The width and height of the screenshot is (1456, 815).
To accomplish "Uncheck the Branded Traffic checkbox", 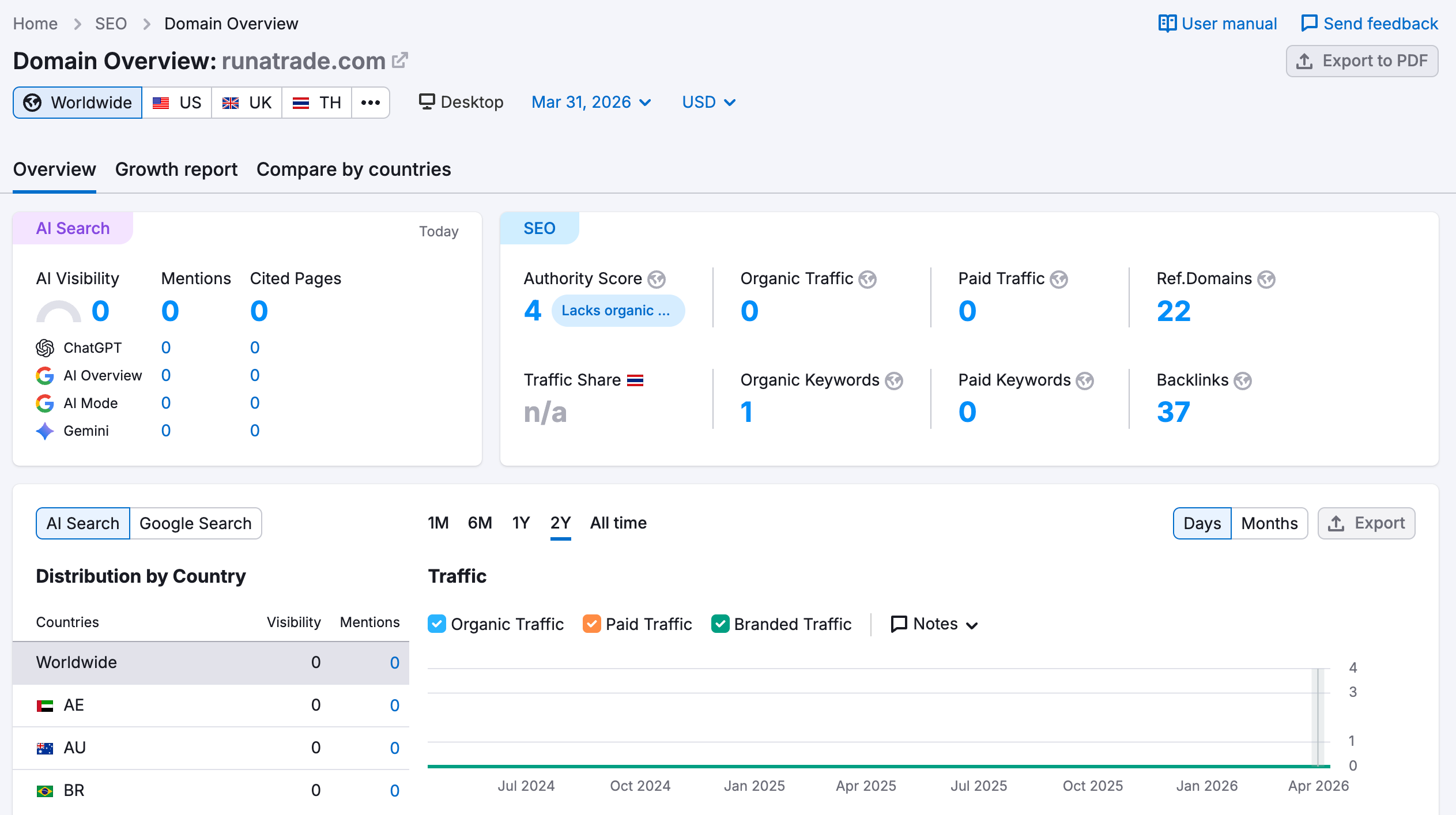I will pos(721,624).
